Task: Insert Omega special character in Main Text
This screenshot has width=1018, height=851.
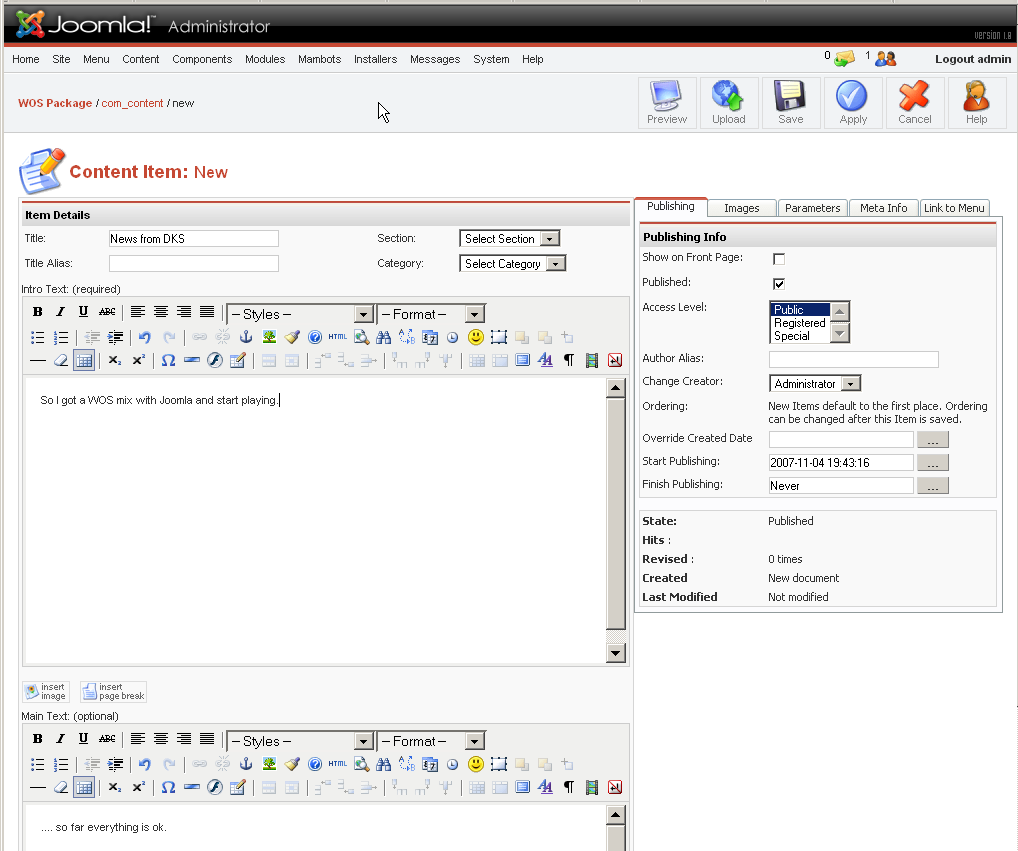Action: click(168, 787)
